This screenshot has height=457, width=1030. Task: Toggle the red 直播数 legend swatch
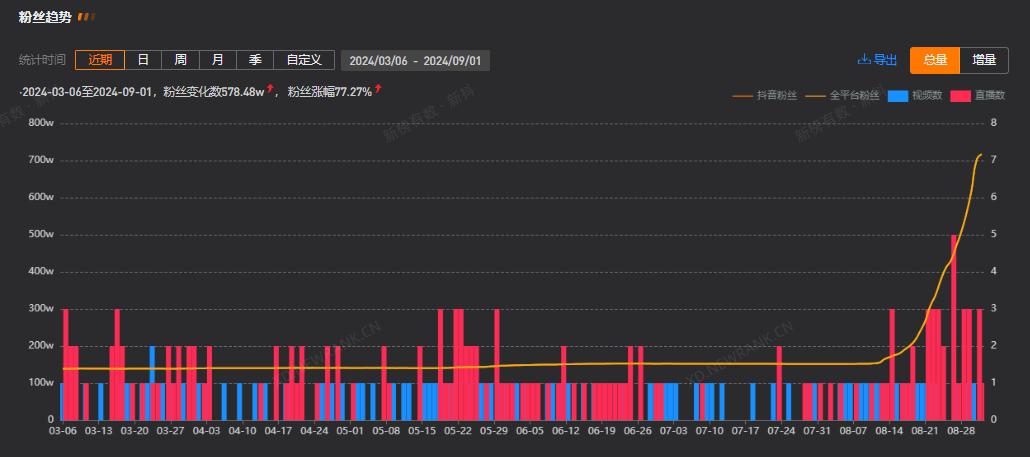(x=960, y=96)
